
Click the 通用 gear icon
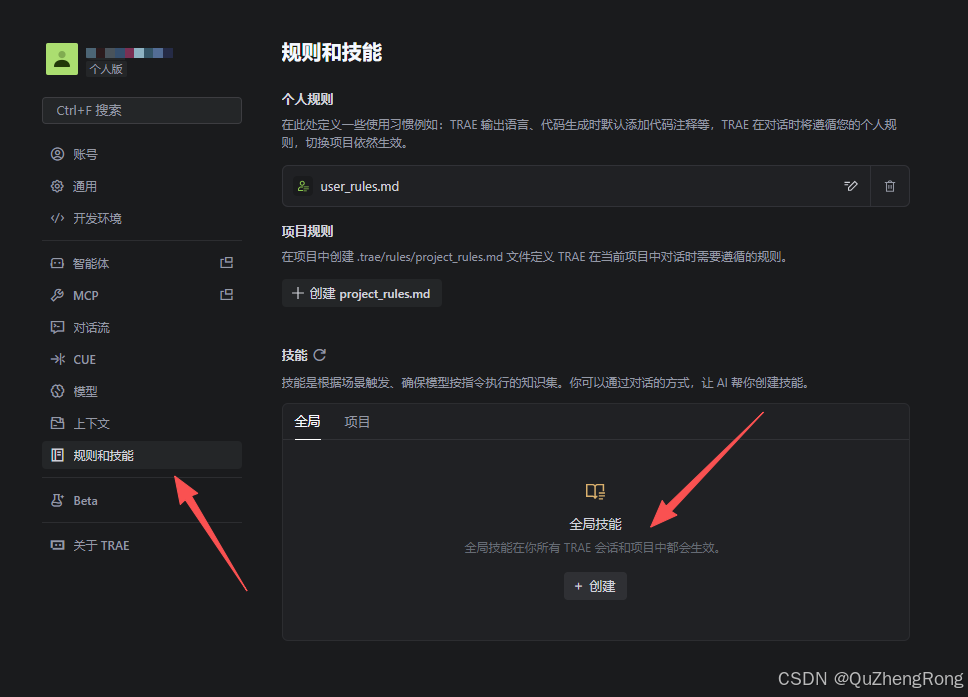[57, 186]
